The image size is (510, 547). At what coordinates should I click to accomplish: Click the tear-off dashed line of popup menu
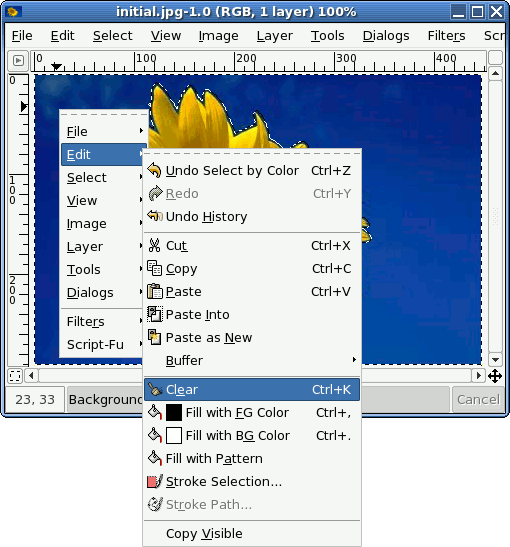[x=104, y=114]
